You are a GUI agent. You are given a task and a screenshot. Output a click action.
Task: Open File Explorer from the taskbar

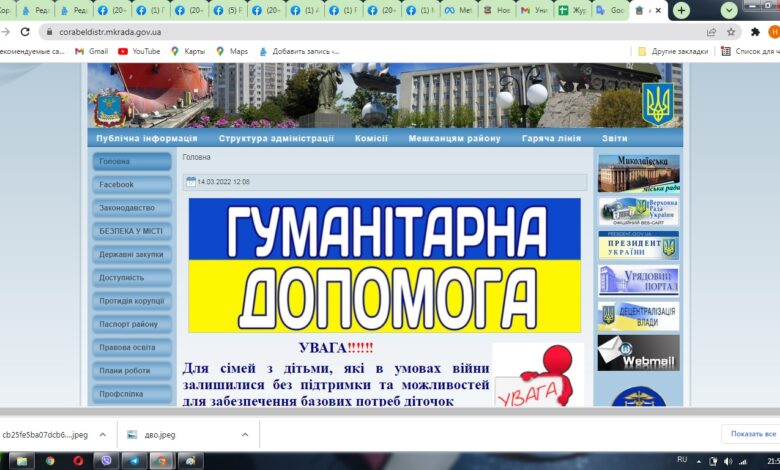pyautogui.click(x=21, y=461)
